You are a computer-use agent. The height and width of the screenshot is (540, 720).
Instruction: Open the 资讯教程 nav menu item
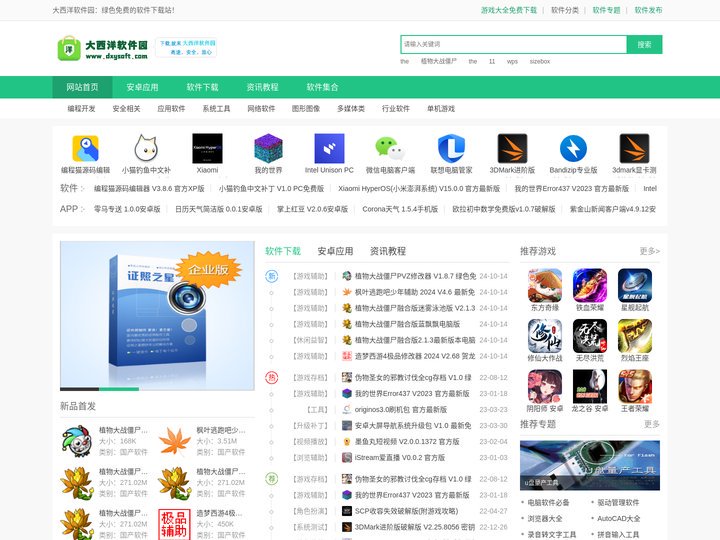tap(263, 87)
